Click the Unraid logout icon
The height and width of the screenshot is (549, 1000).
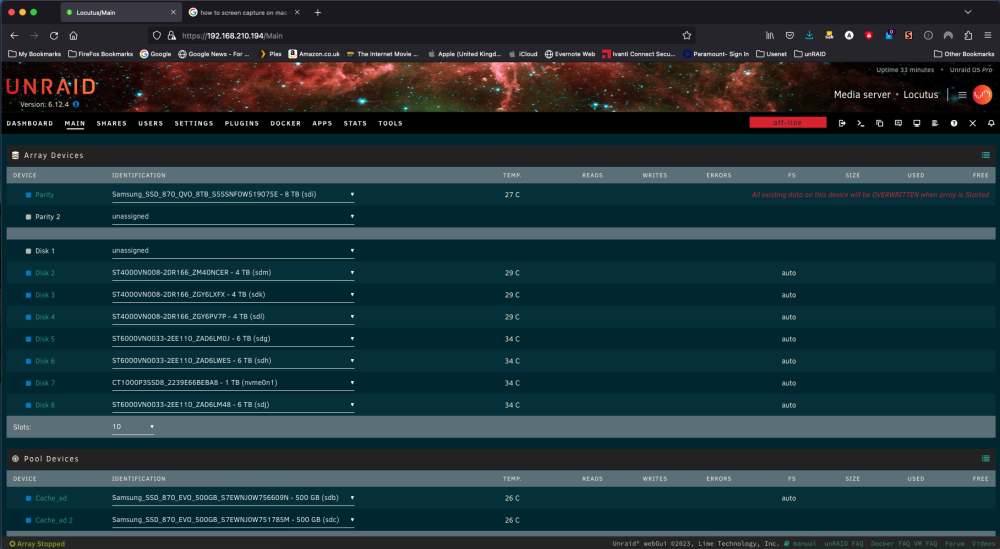(x=842, y=123)
